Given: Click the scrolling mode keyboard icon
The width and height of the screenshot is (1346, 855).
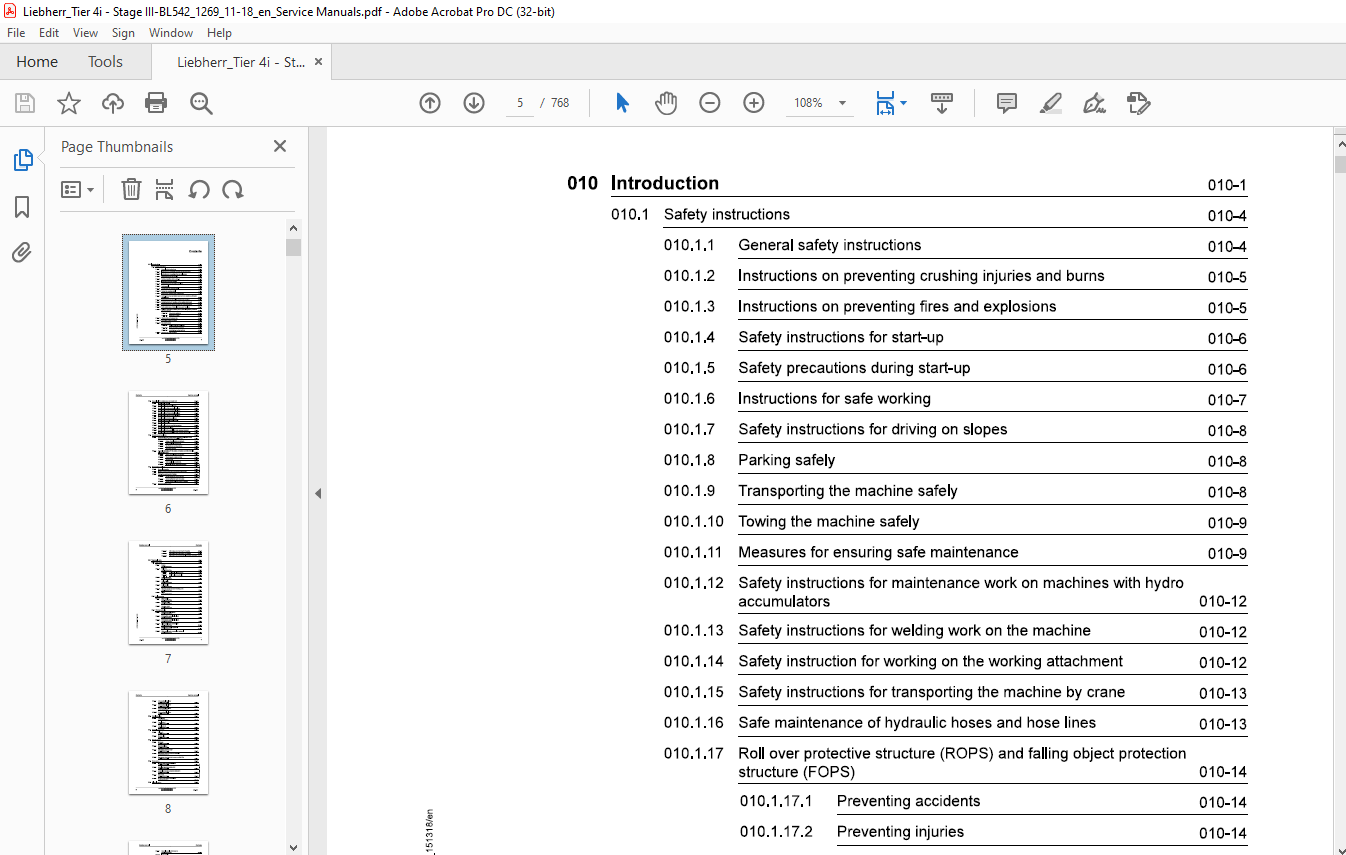Looking at the screenshot, I should click(942, 103).
